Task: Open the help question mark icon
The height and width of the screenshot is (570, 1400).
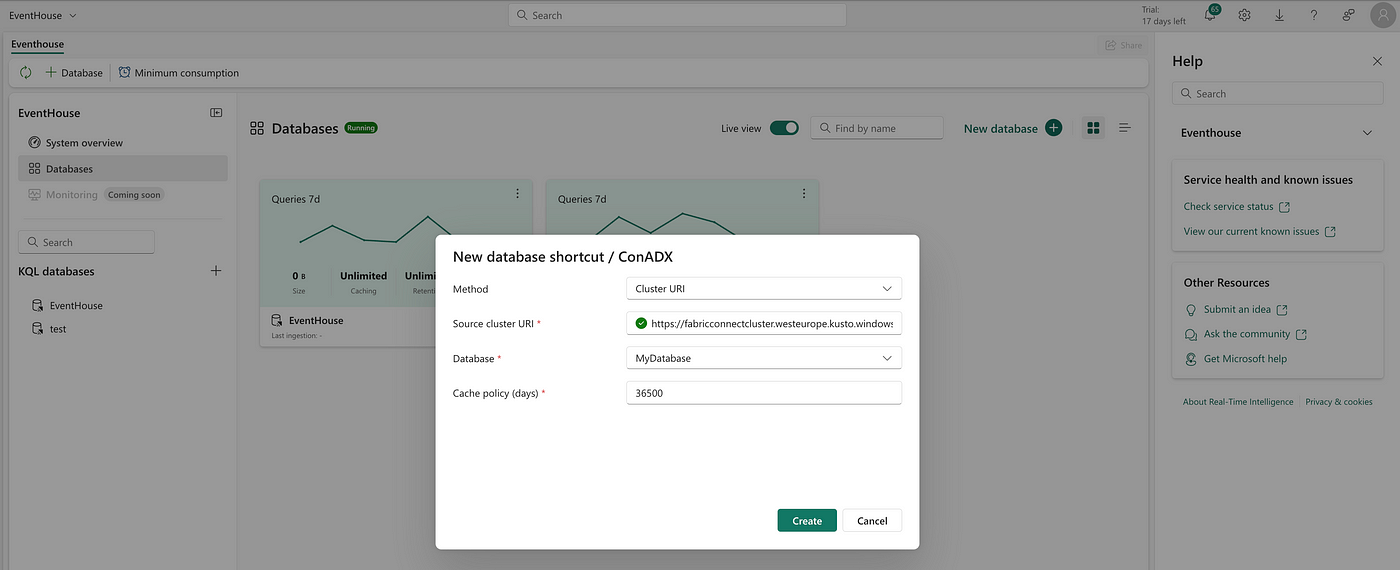Action: click(1314, 15)
